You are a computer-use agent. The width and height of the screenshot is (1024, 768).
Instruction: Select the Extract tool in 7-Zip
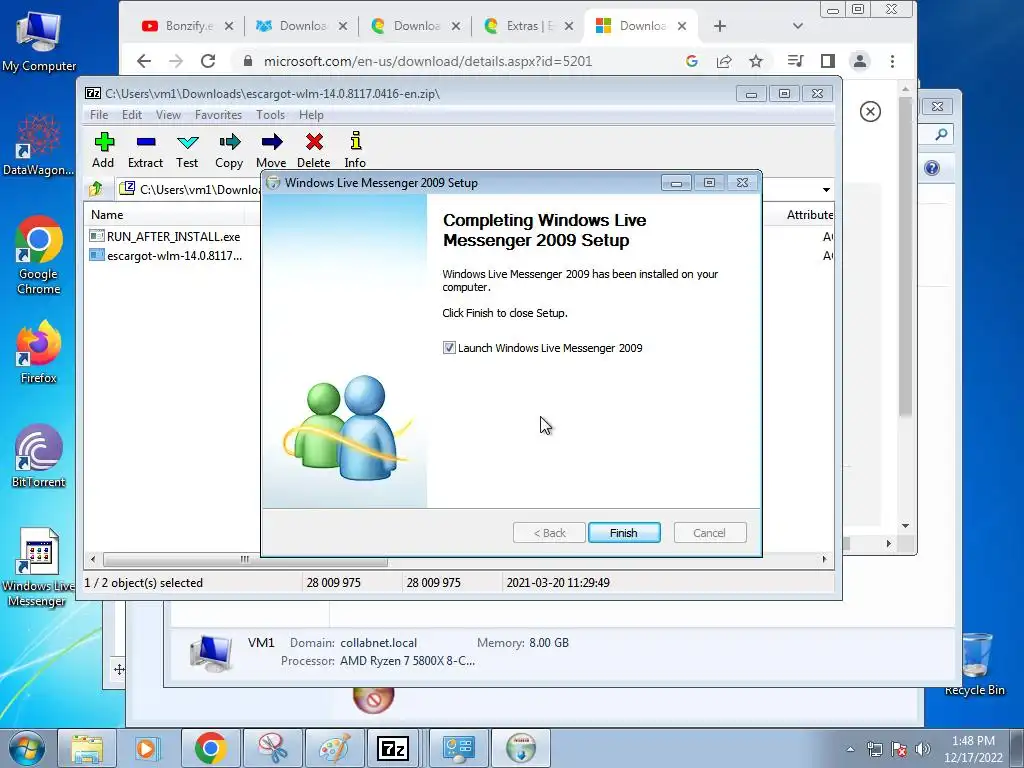point(145,150)
